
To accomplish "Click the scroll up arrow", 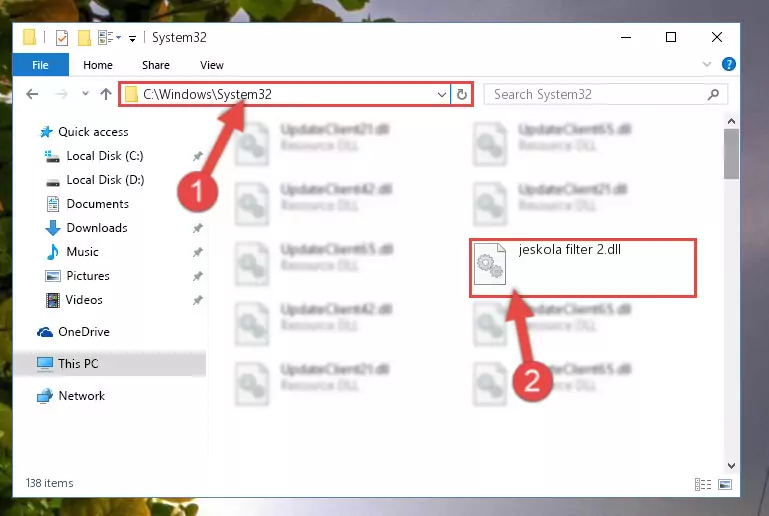I will pos(731,121).
